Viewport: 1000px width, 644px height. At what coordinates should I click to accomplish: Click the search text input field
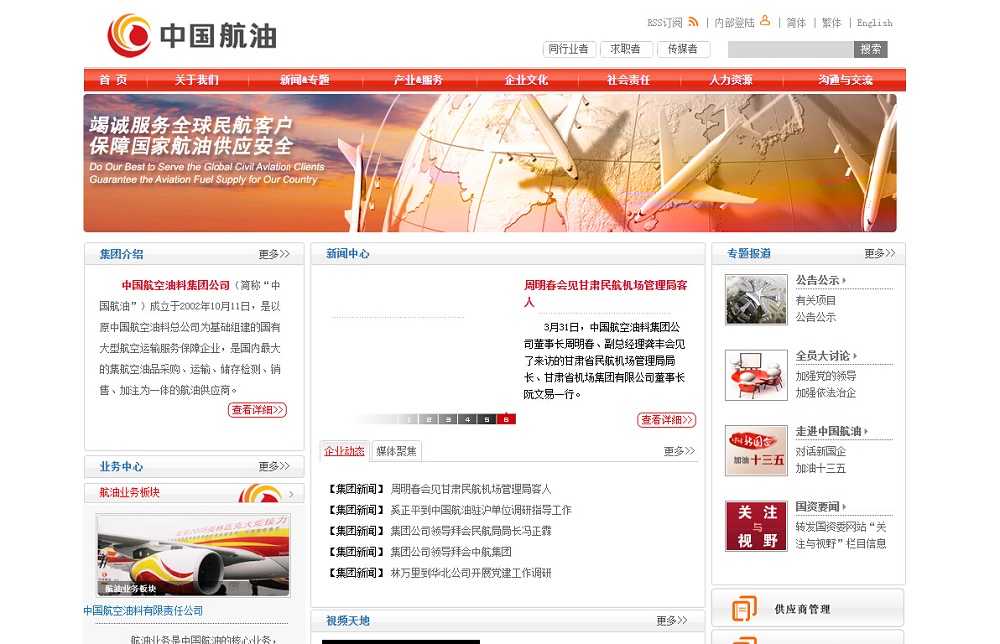pyautogui.click(x=791, y=49)
